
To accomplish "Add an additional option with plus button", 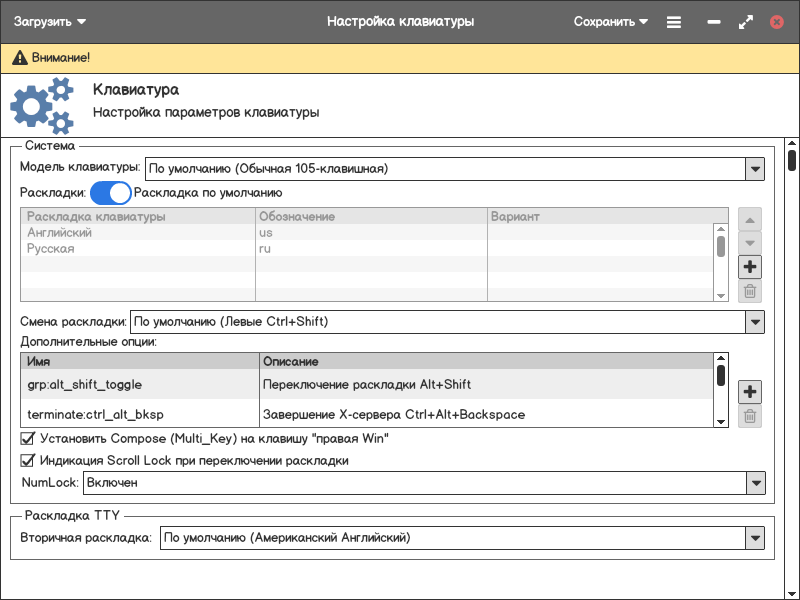I will click(x=750, y=392).
